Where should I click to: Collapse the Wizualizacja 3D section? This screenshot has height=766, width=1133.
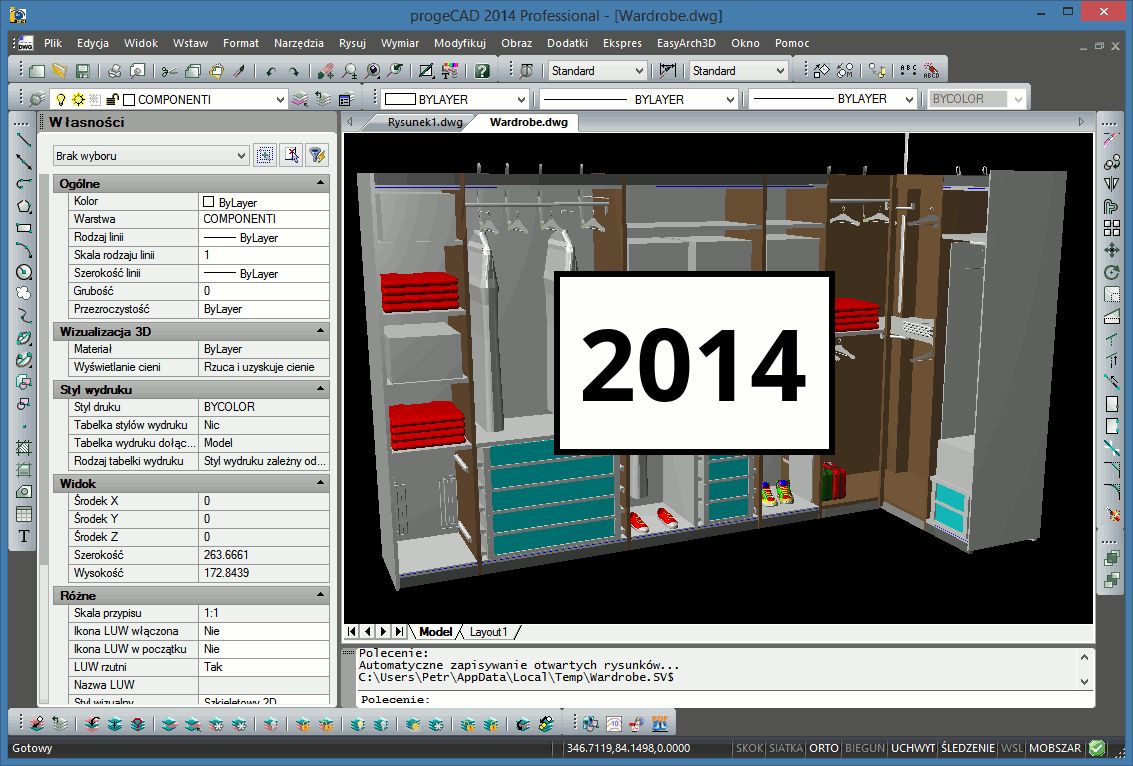point(320,331)
